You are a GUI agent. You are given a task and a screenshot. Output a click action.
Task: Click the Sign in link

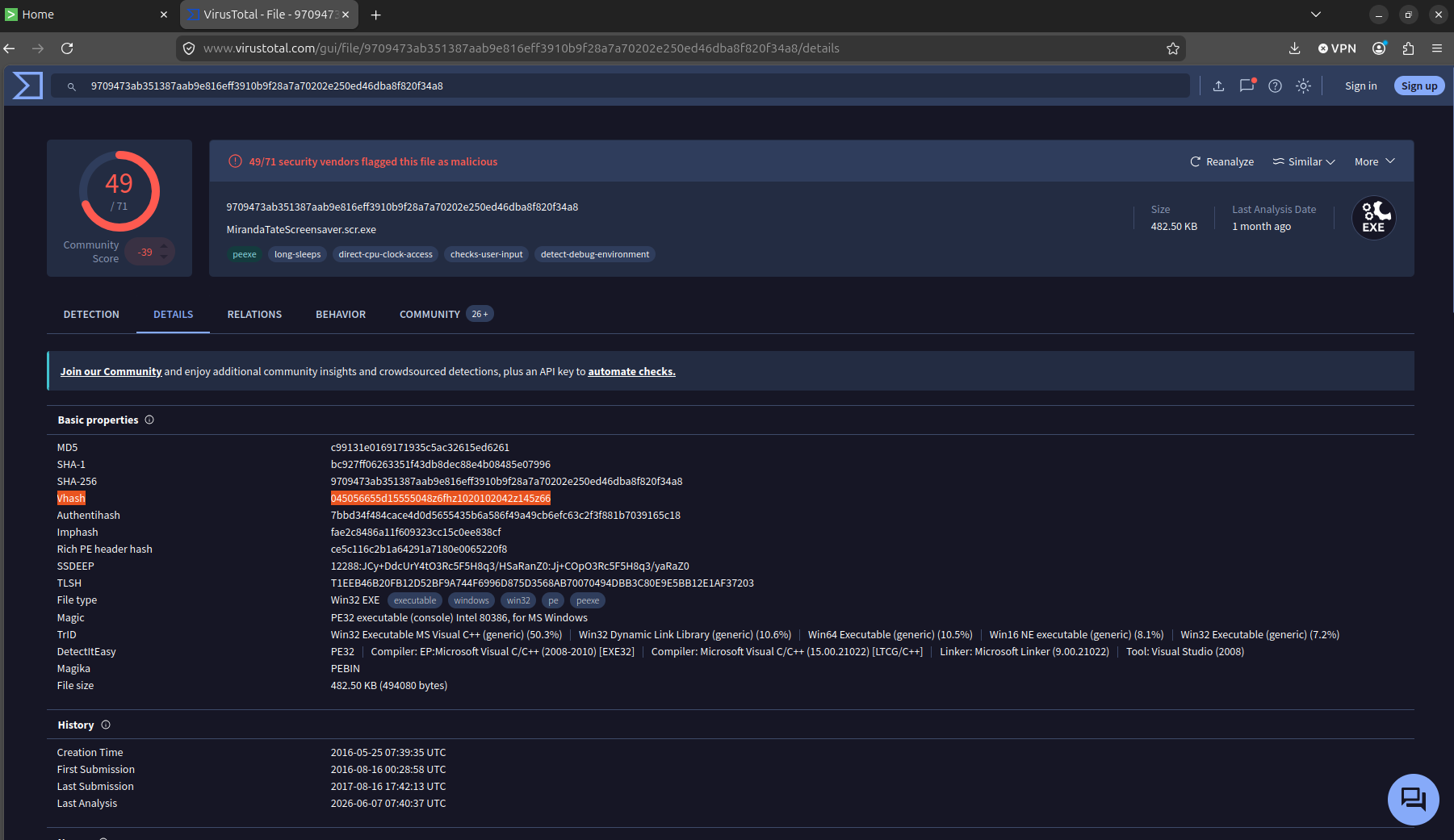point(1360,86)
